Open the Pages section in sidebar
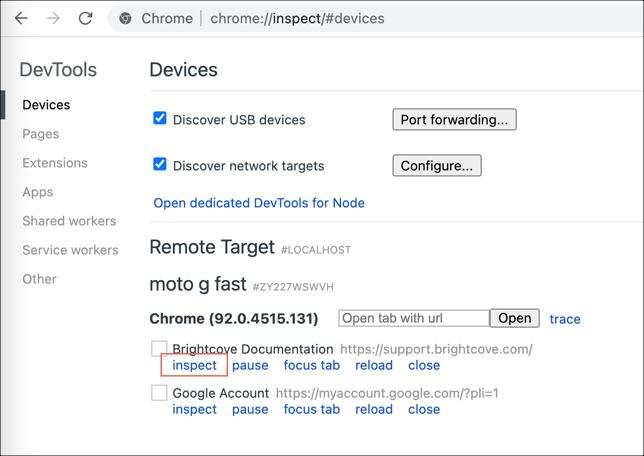644x456 pixels. pyautogui.click(x=41, y=134)
